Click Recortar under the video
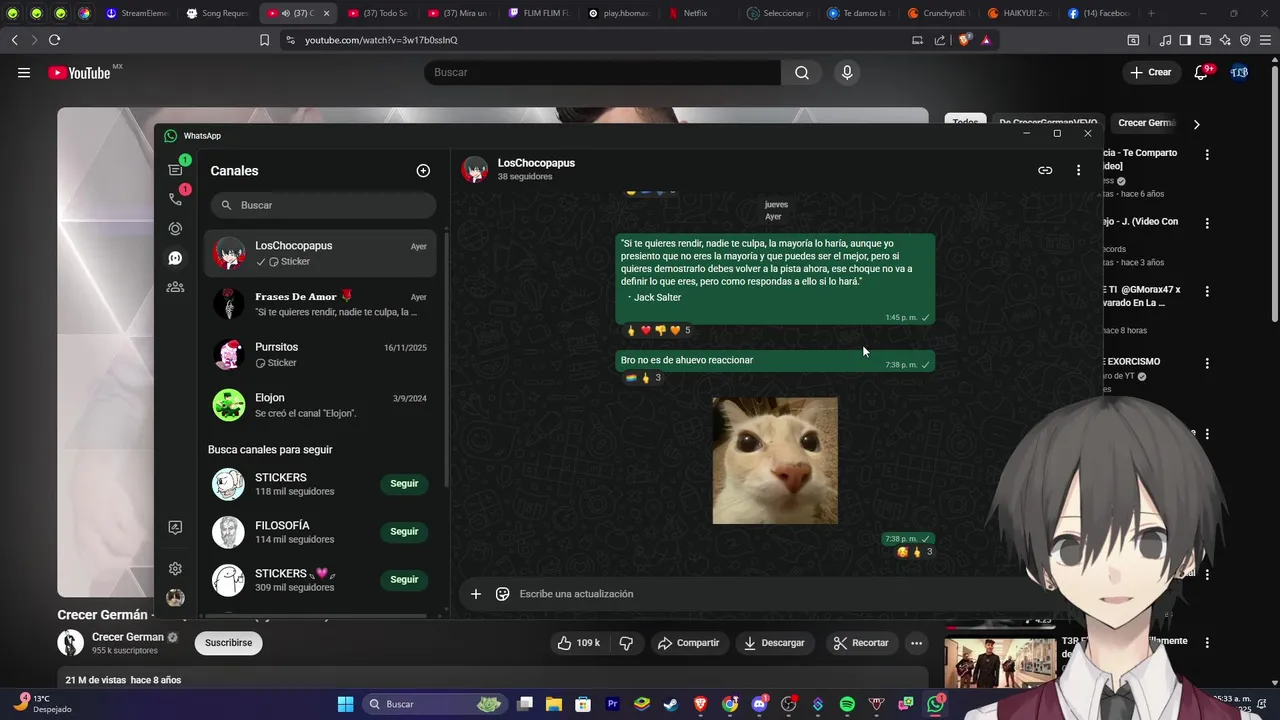The width and height of the screenshot is (1280, 720). [x=861, y=643]
